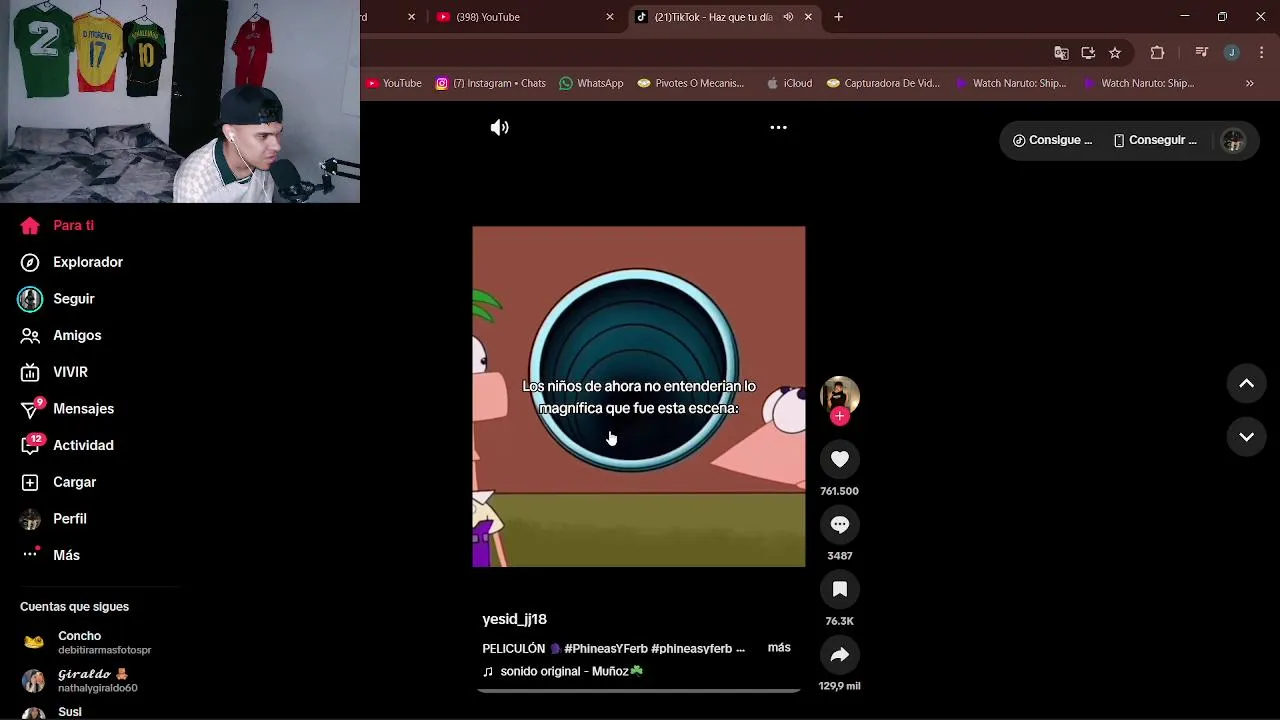Click Consigue coins button

(x=1052, y=140)
